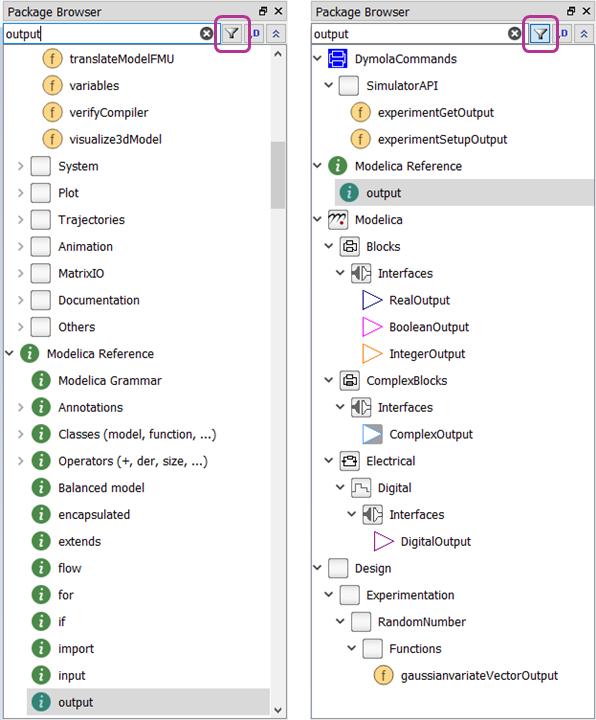596x720 pixels.
Task: Collapse Interfaces under ComplexBlocks
Action: click(x=340, y=407)
